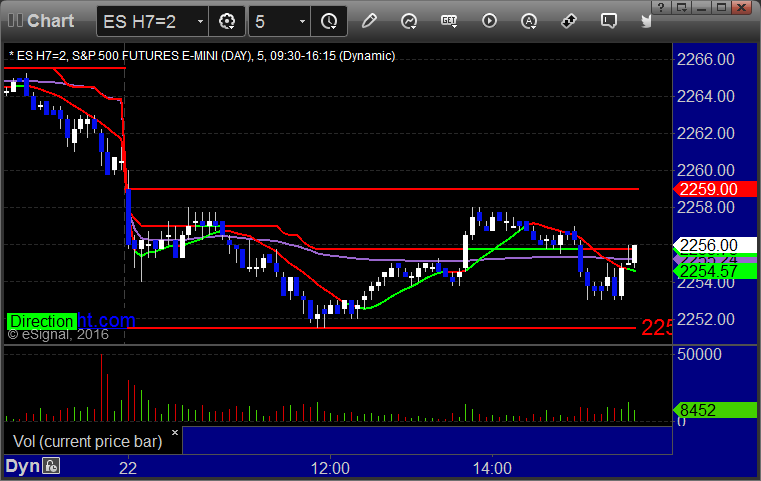Maximize the chart window
This screenshot has width=761, height=481.
pyautogui.click(x=721, y=7)
